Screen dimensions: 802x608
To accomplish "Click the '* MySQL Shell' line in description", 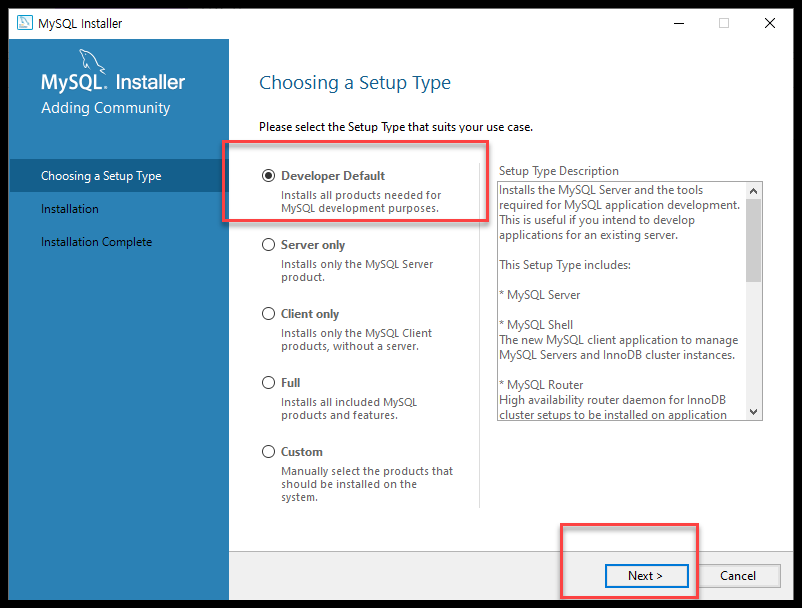I will 536,325.
